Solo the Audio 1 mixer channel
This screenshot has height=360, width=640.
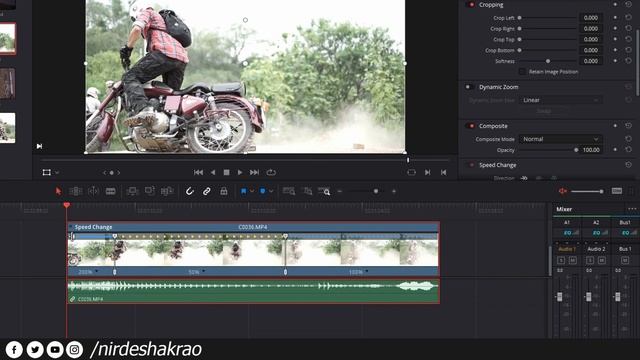(x=561, y=260)
